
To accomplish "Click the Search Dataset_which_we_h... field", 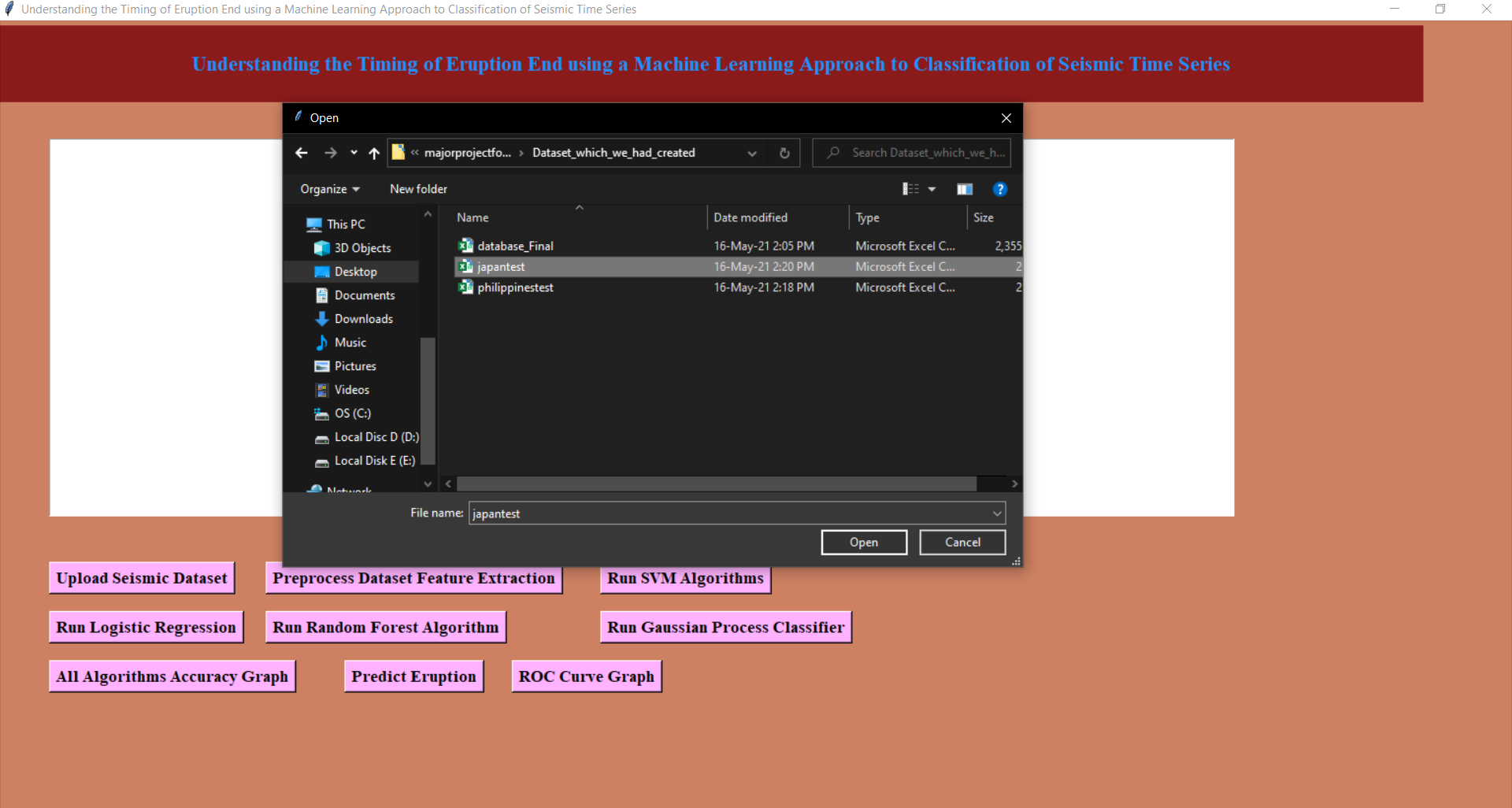I will pyautogui.click(x=912, y=153).
